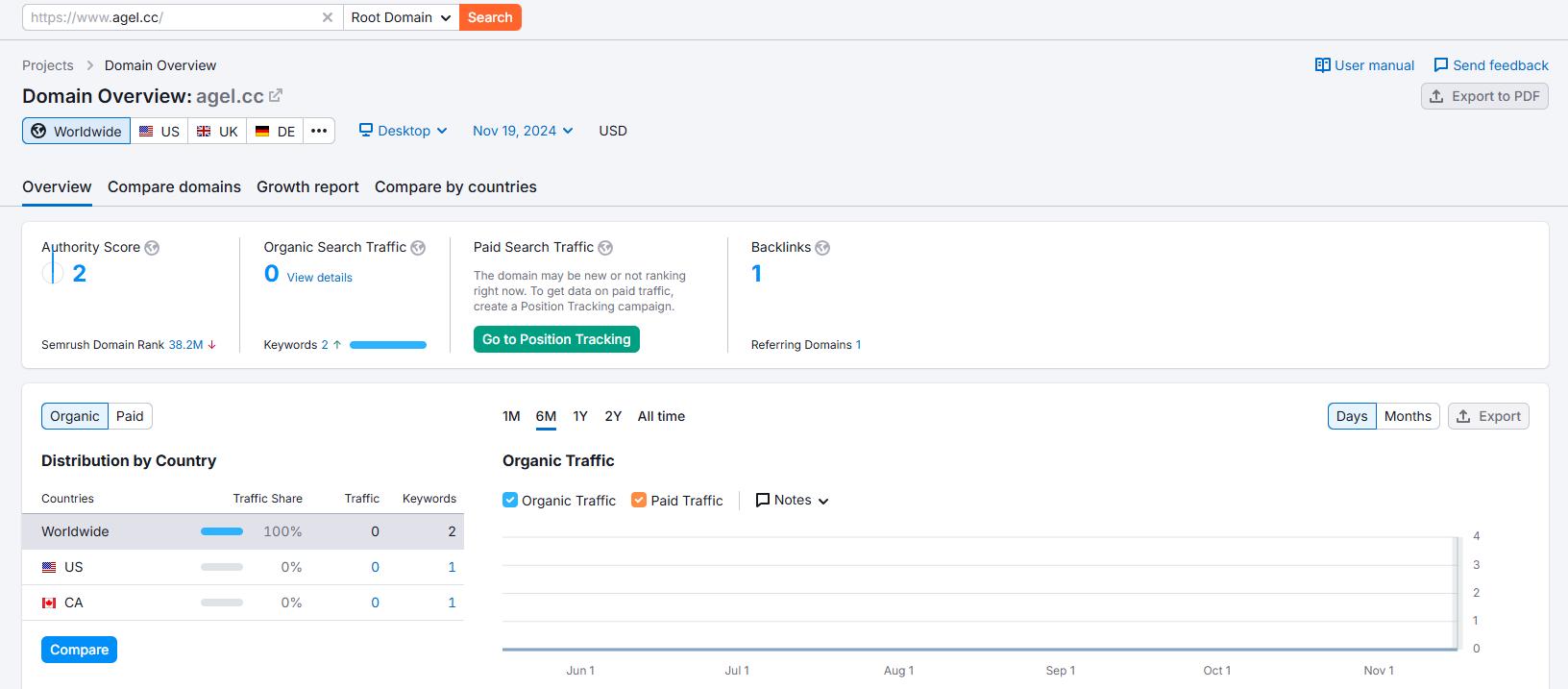Click Keywords value 2 link
1568x689 pixels.
[325, 345]
